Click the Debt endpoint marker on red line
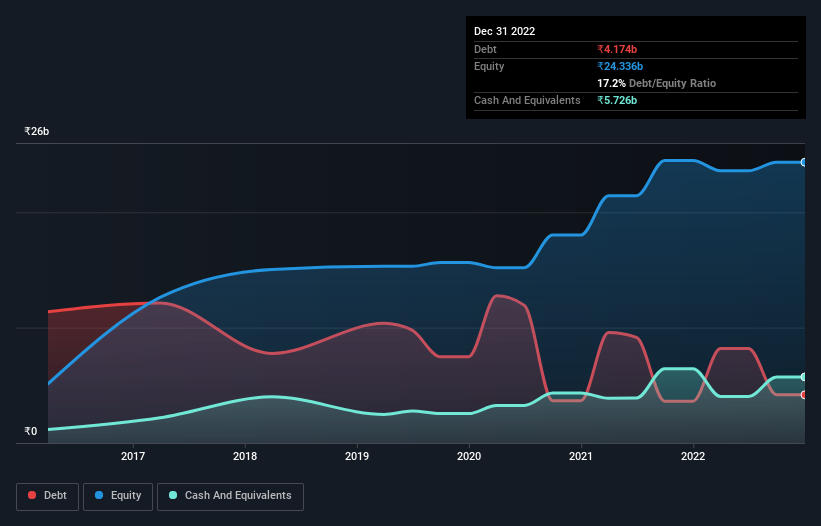The width and height of the screenshot is (821, 526). 804,395
